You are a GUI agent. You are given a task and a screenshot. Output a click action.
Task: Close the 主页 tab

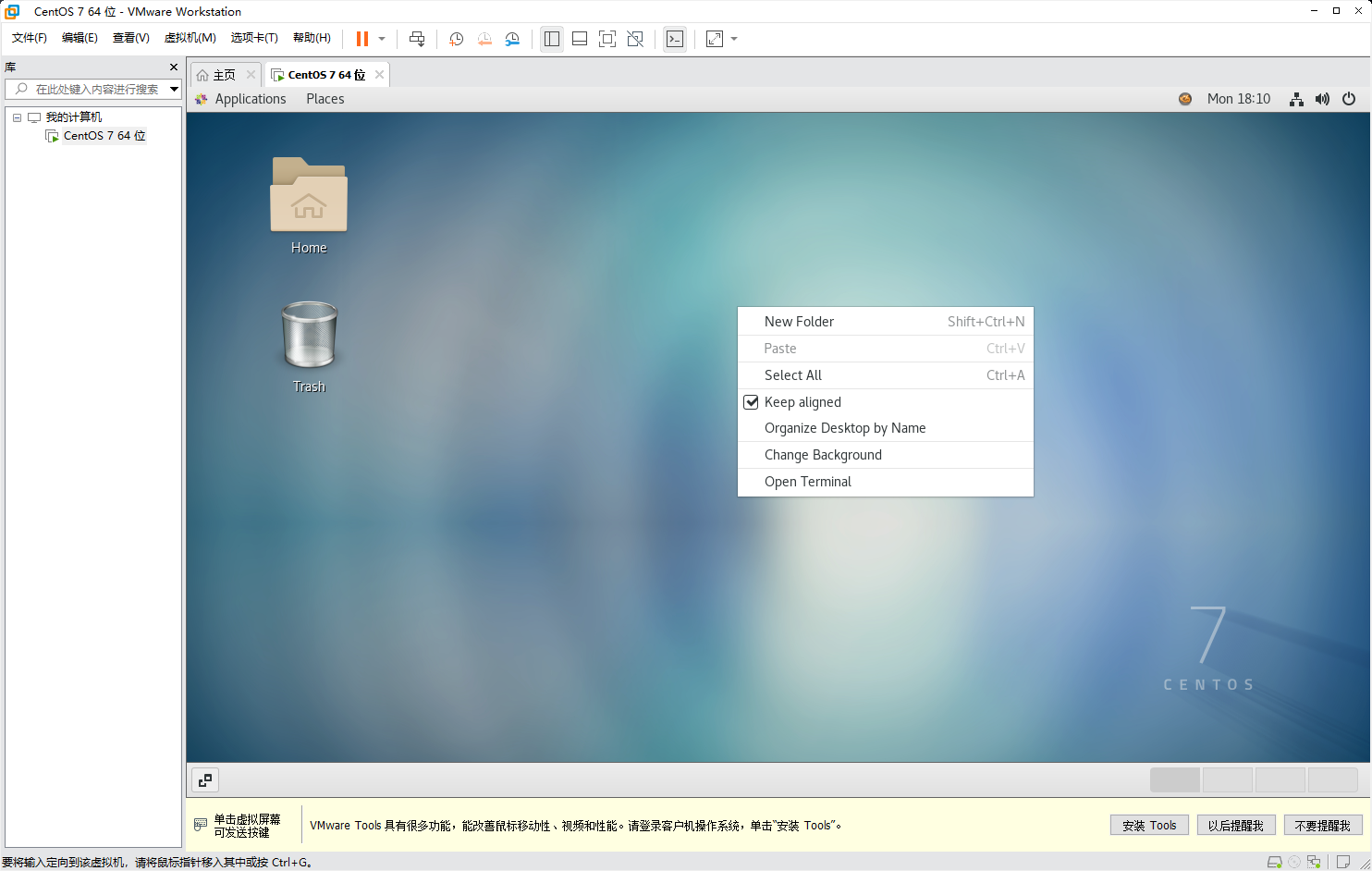click(x=251, y=75)
